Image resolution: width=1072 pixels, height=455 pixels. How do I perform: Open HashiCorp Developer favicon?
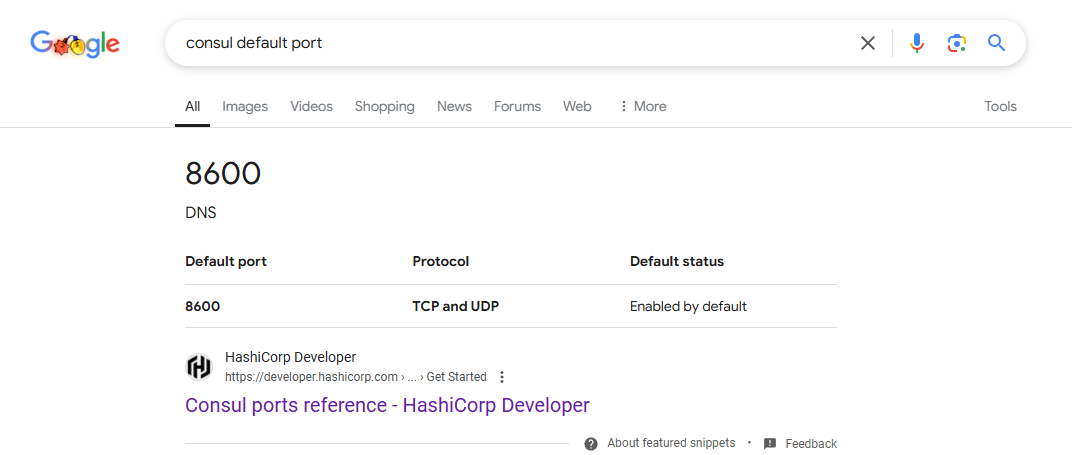point(199,368)
